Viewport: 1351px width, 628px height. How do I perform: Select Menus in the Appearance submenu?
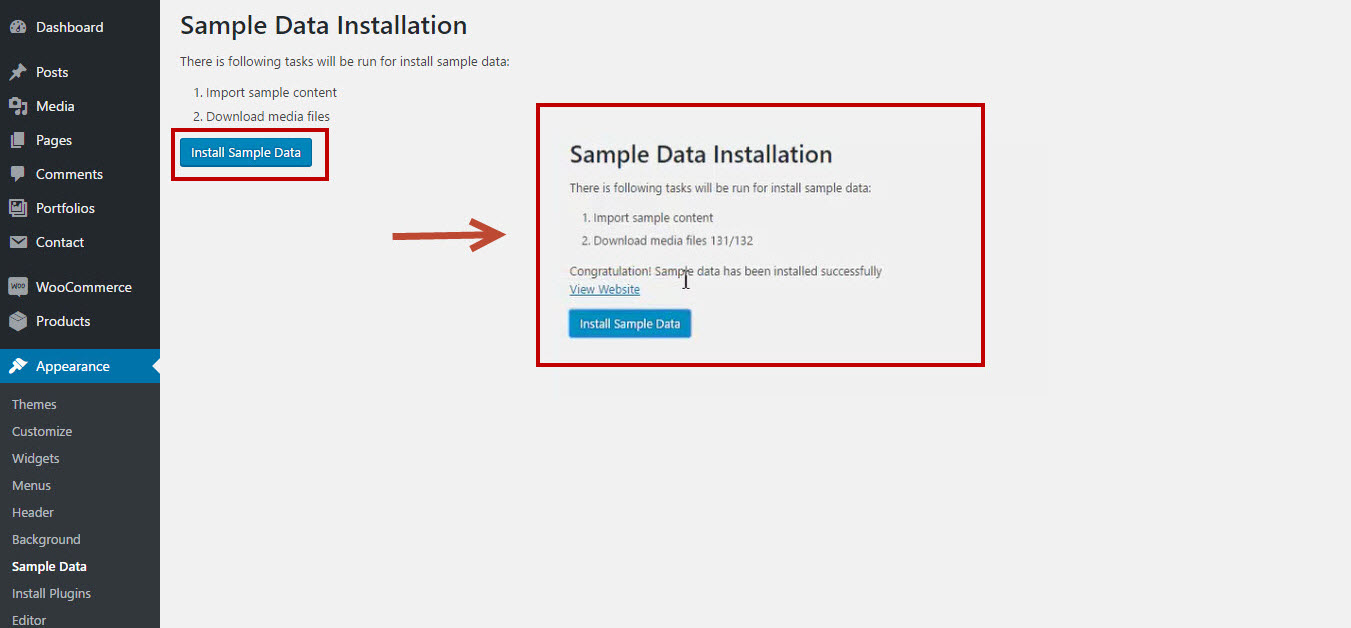tap(31, 485)
